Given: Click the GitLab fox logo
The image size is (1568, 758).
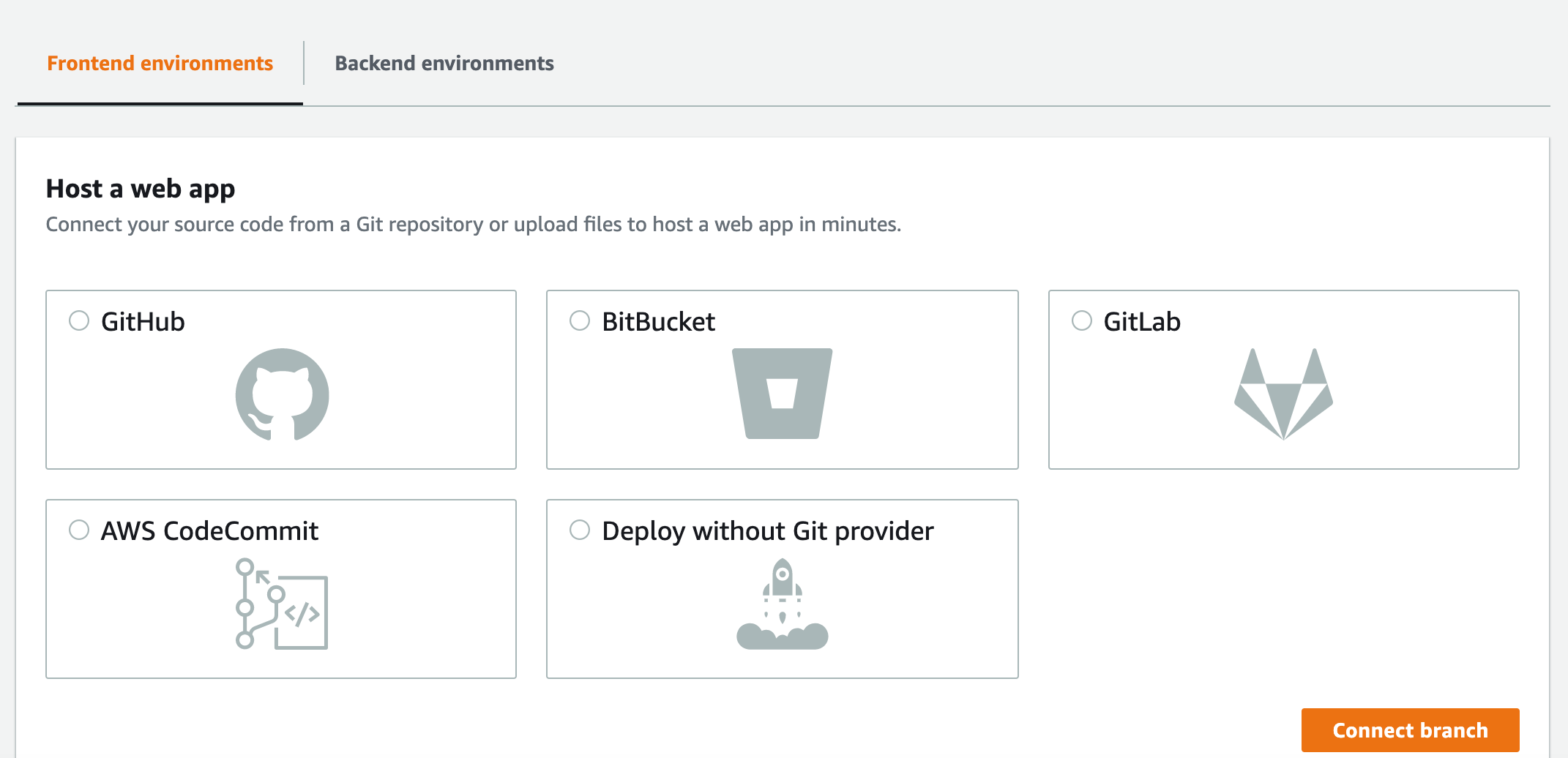Looking at the screenshot, I should coord(1283,394).
